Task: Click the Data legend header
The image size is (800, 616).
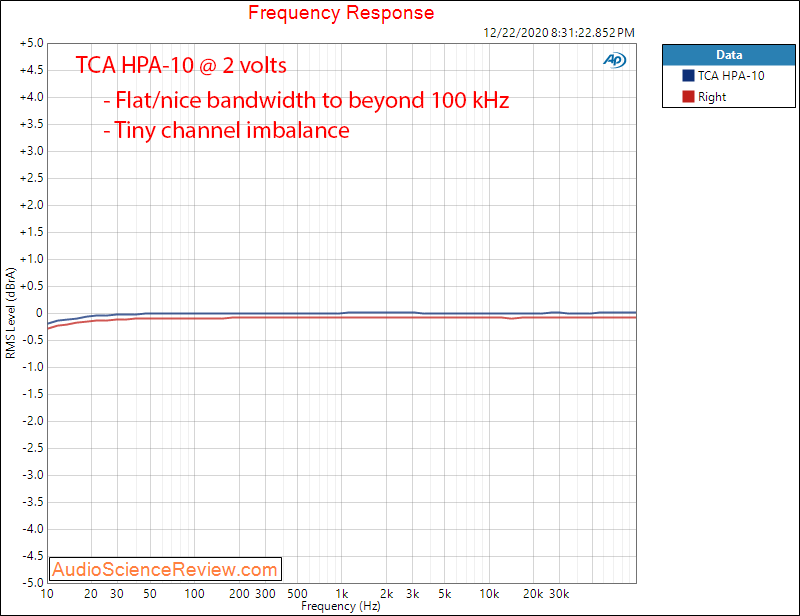Action: pyautogui.click(x=729, y=55)
